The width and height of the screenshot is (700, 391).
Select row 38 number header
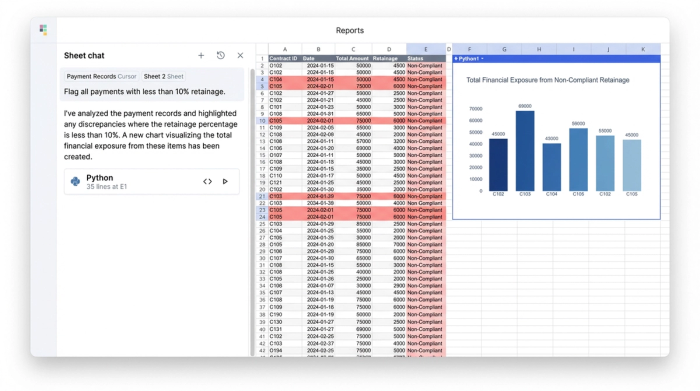click(262, 315)
